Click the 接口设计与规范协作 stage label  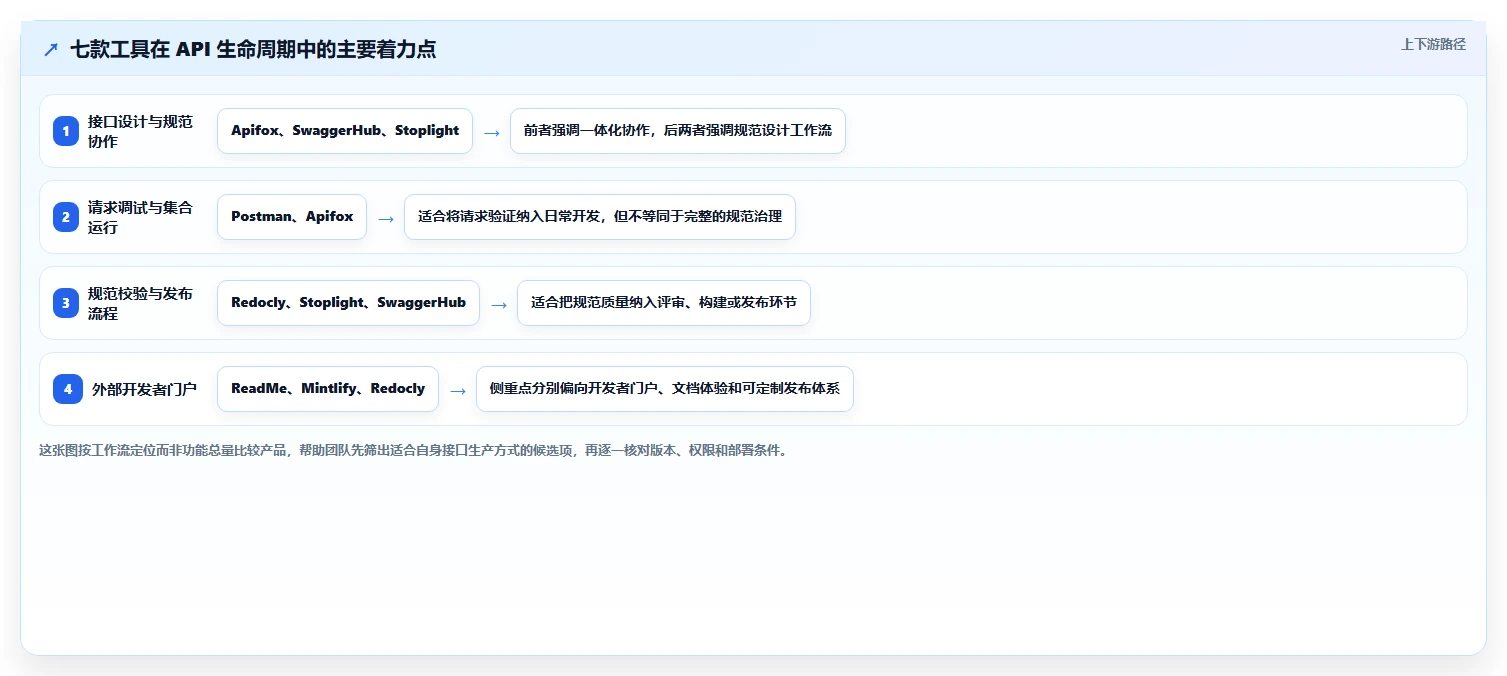[141, 131]
